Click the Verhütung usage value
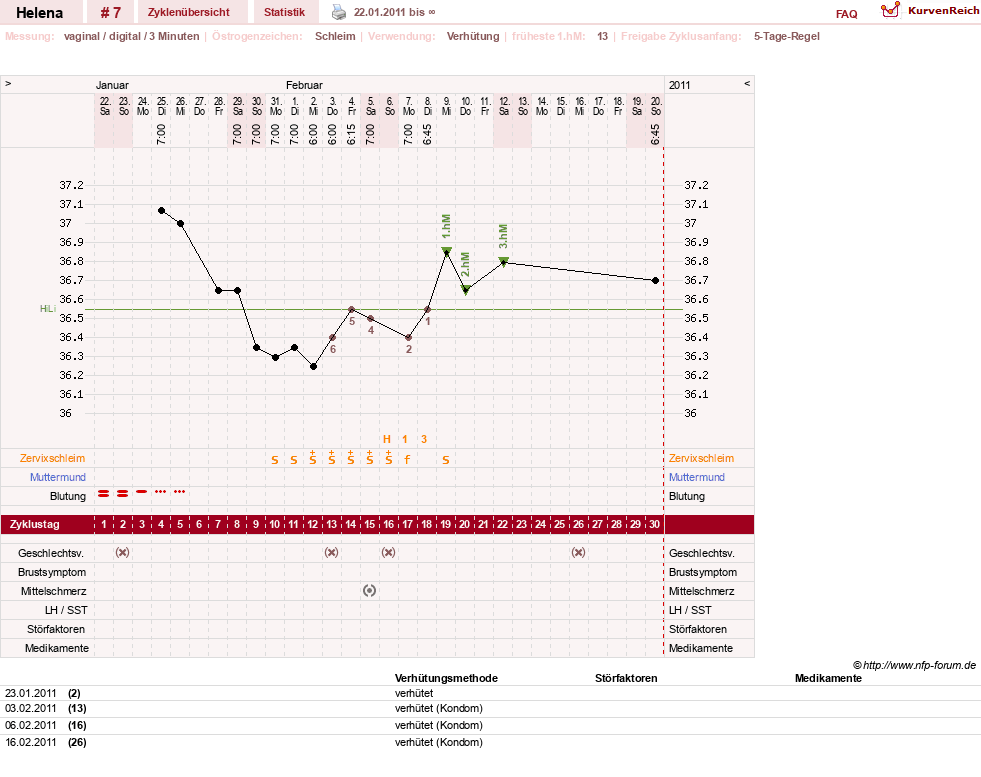981x777 pixels. coord(473,36)
